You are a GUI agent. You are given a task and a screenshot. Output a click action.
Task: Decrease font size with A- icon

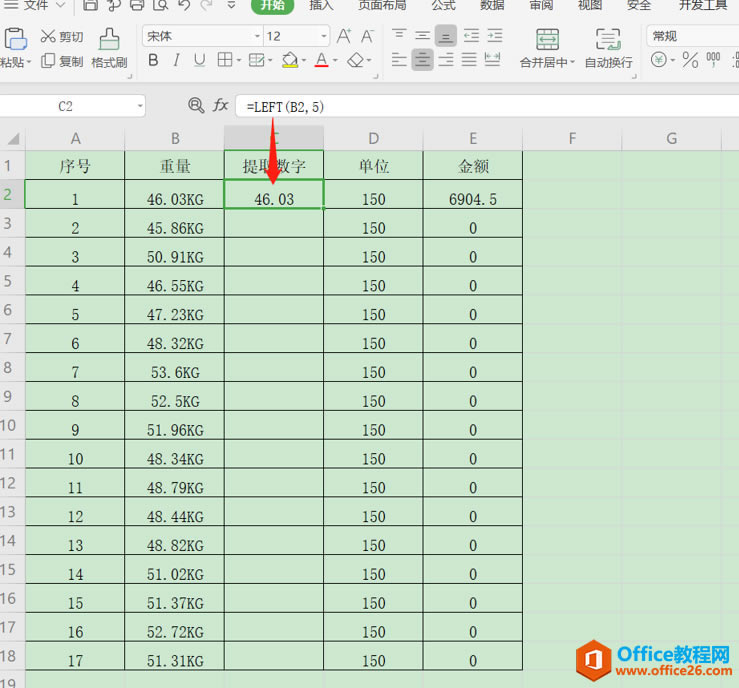tap(367, 36)
